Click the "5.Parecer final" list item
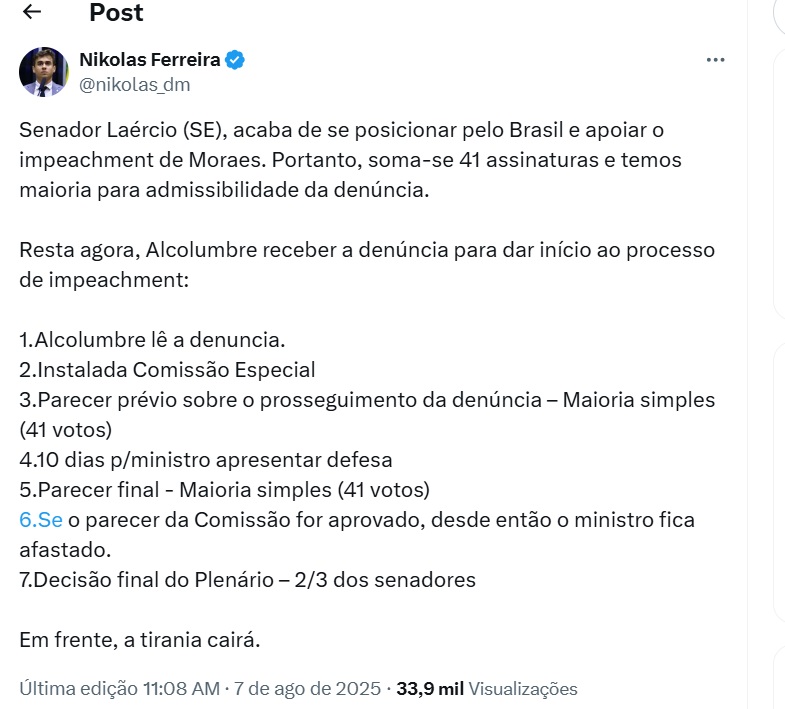Viewport: 785px width, 709px height. click(224, 490)
